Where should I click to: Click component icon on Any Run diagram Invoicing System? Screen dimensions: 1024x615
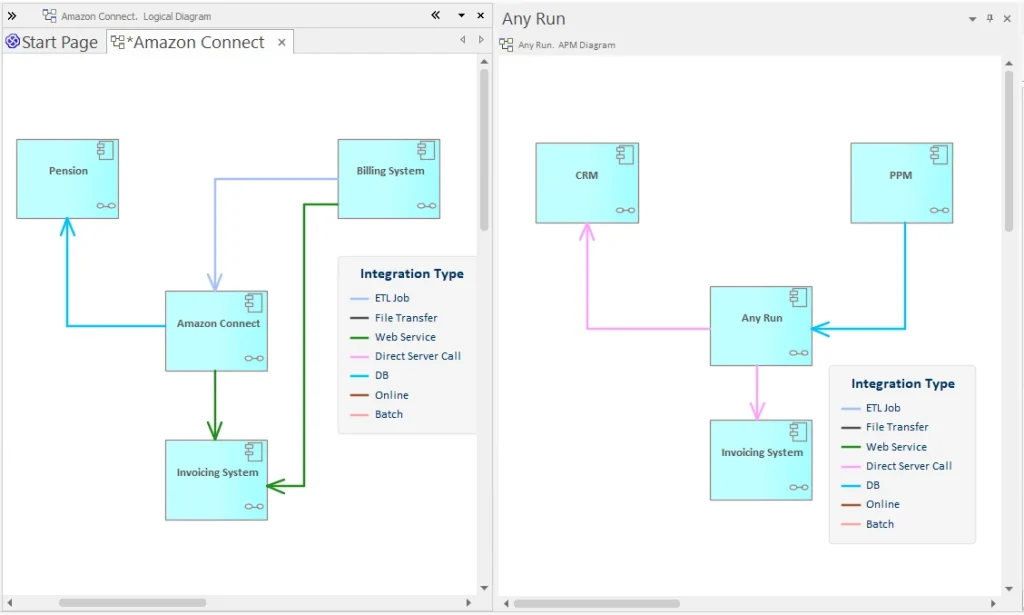click(x=798, y=432)
